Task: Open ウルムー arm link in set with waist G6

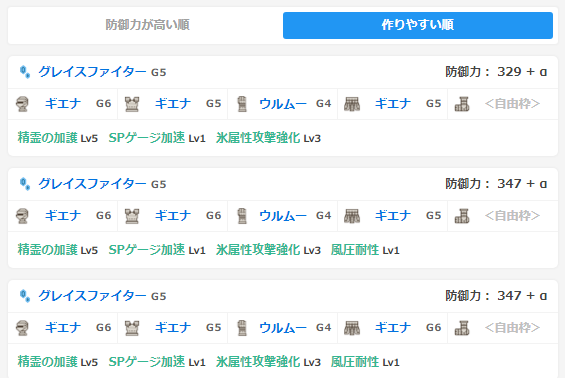Action: tap(283, 328)
